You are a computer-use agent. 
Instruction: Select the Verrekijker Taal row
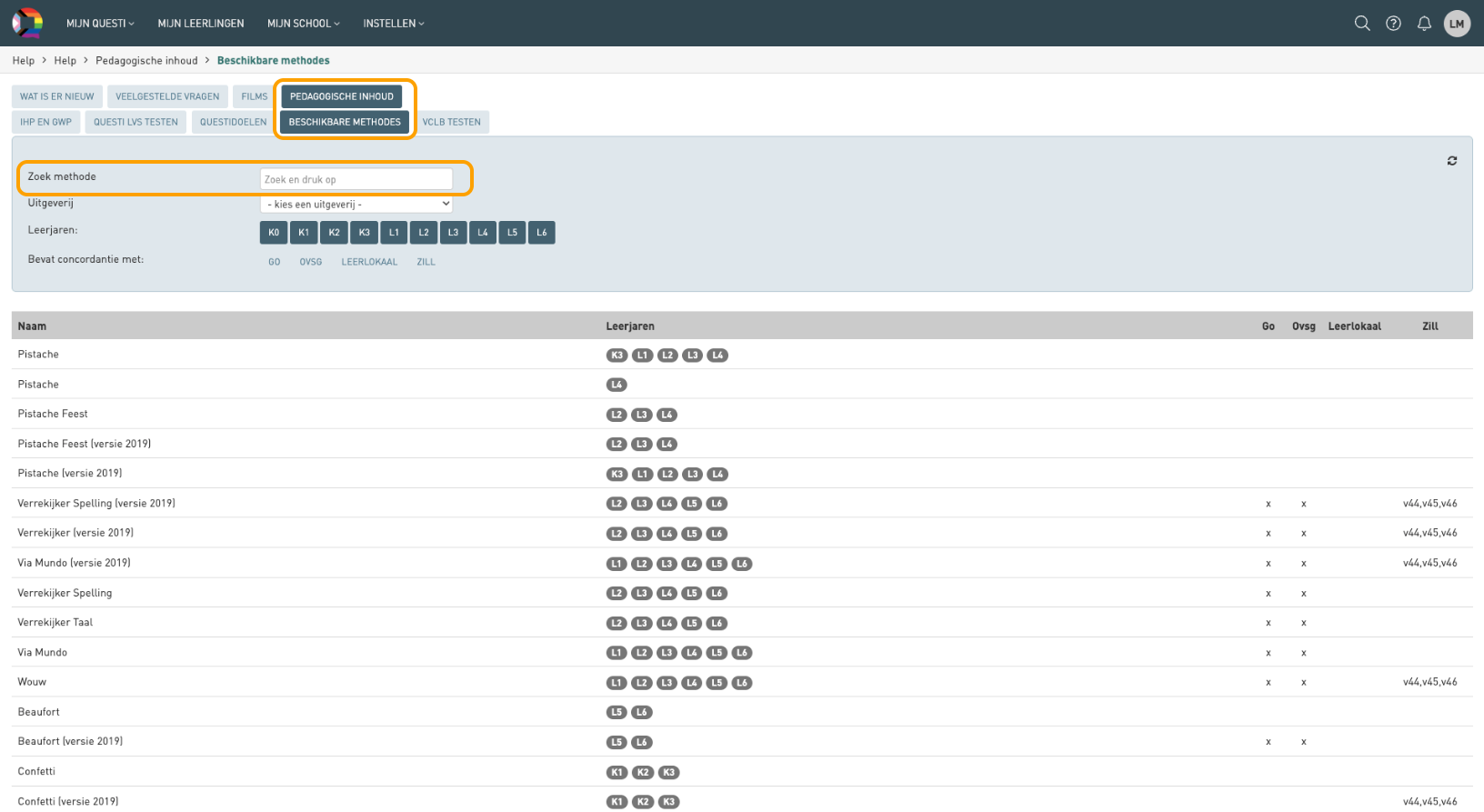(x=742, y=623)
